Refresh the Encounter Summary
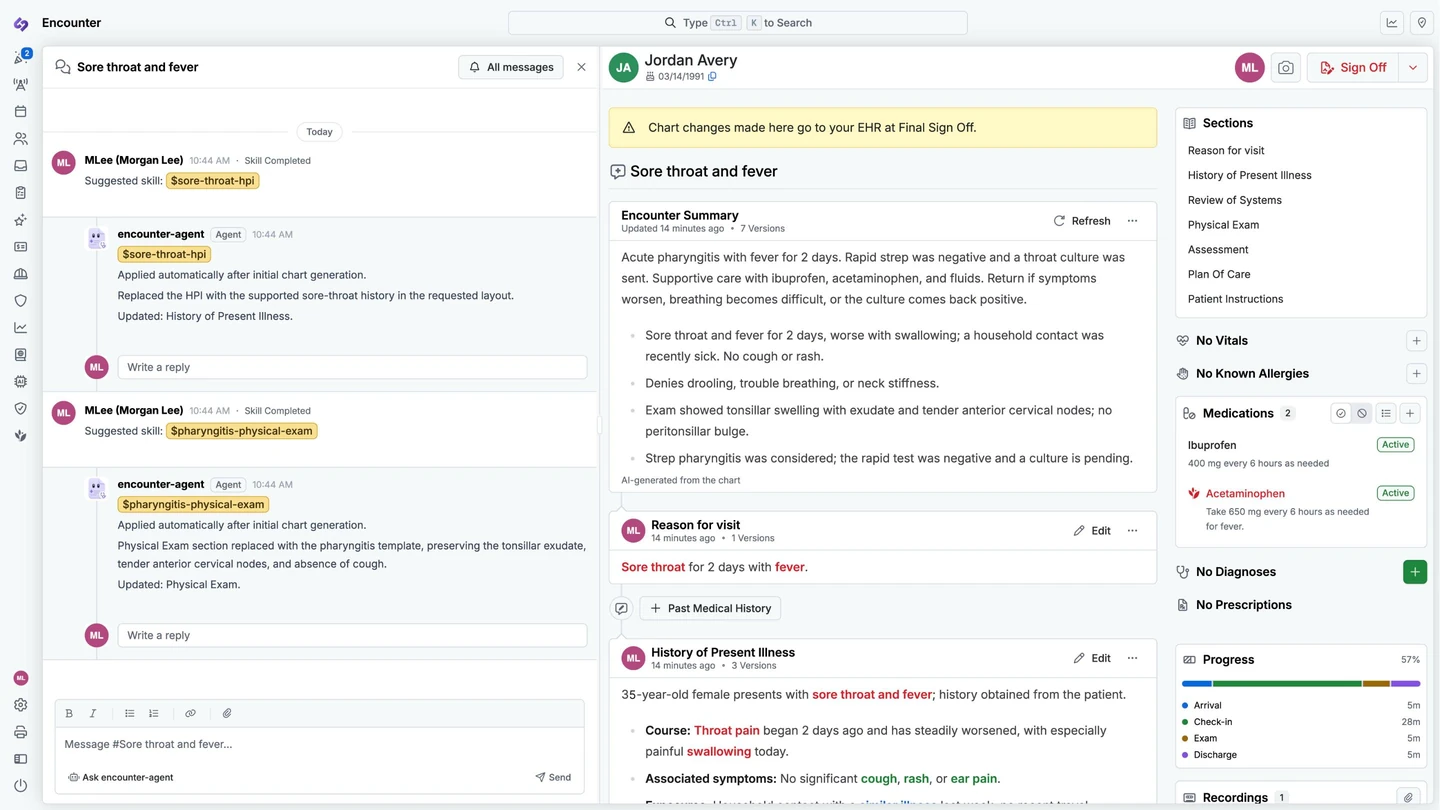The width and height of the screenshot is (1440, 810). 1081,221
